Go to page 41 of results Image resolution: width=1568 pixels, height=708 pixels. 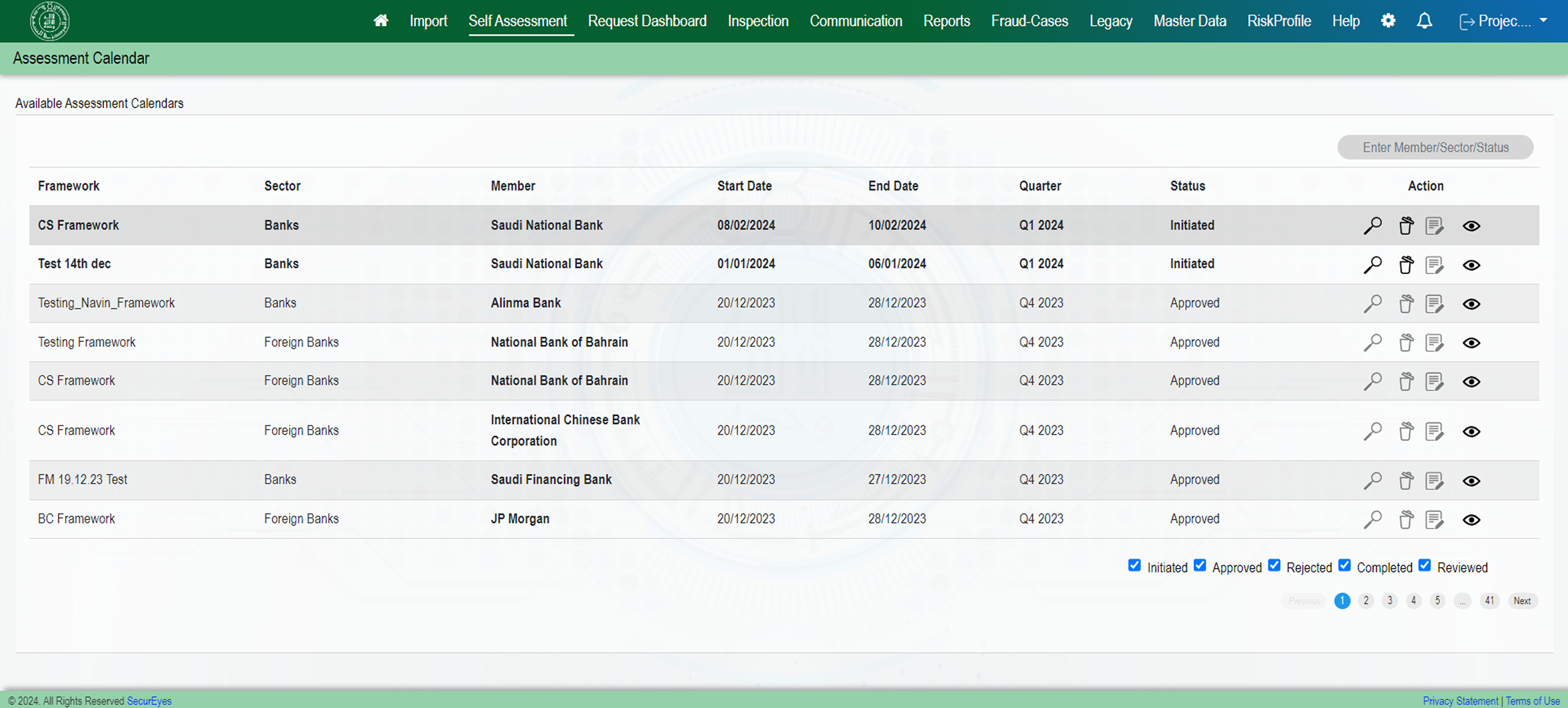click(x=1489, y=600)
